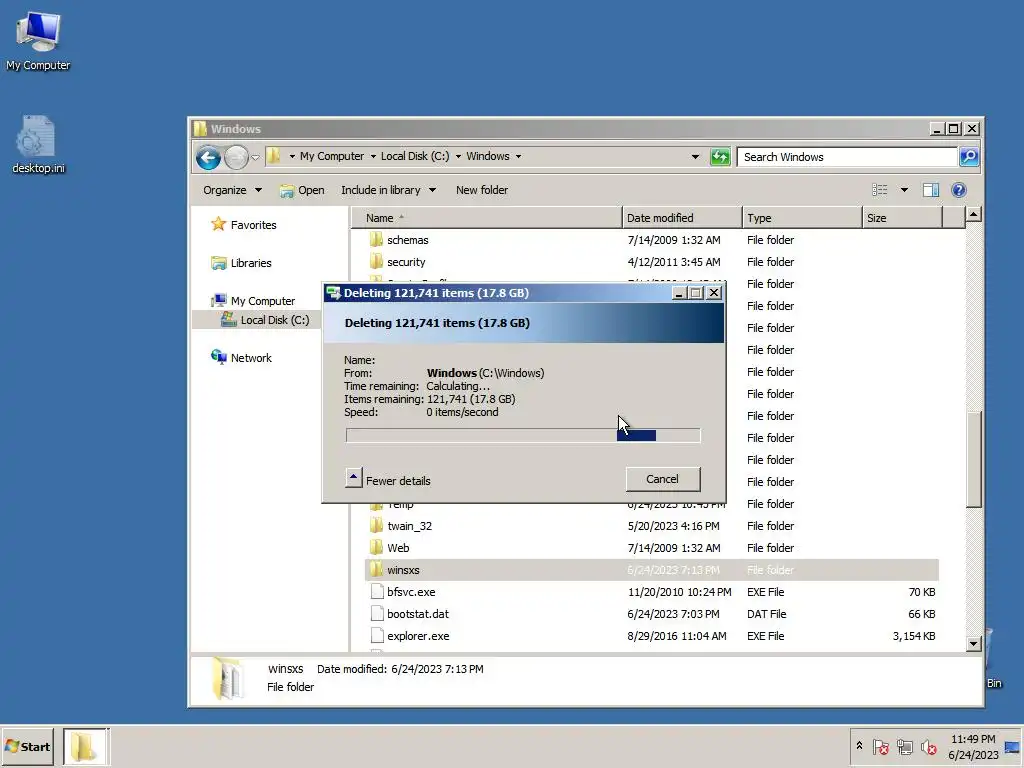Select the schemas folder icon
This screenshot has height=768, width=1024.
(376, 240)
